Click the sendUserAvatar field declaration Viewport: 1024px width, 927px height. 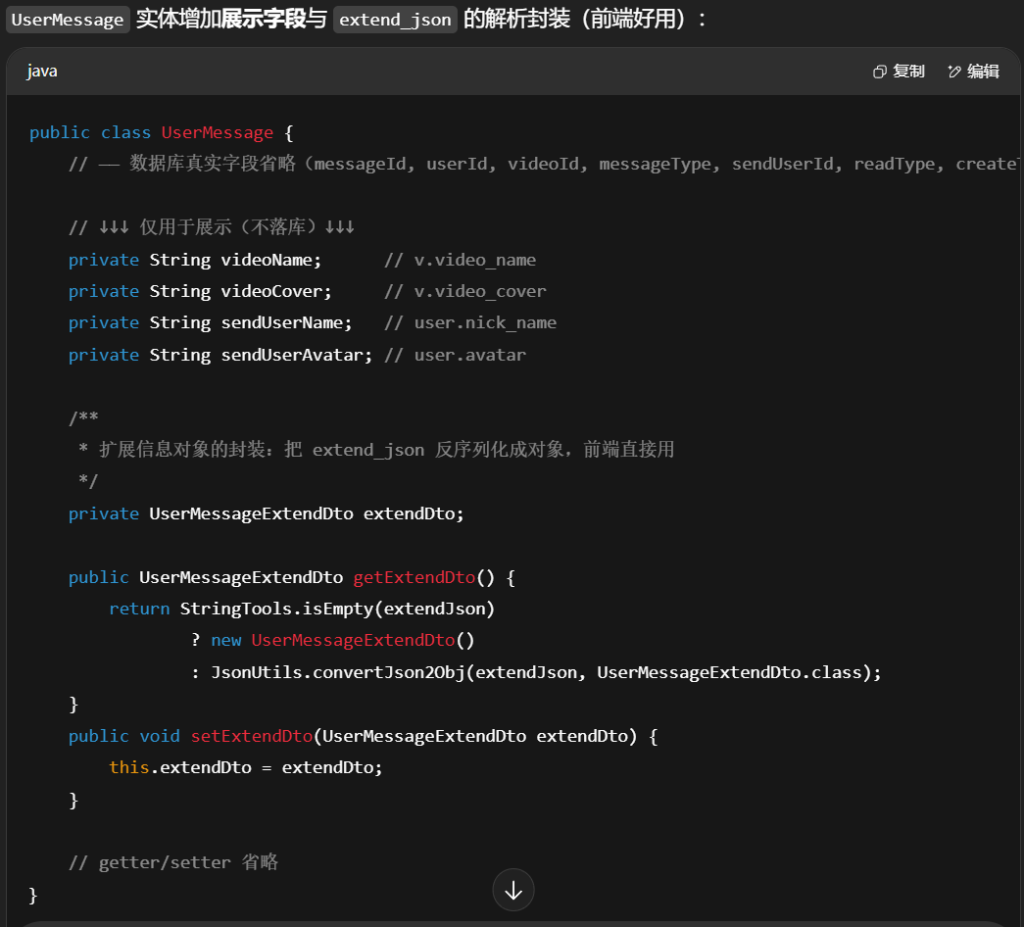[296, 355]
